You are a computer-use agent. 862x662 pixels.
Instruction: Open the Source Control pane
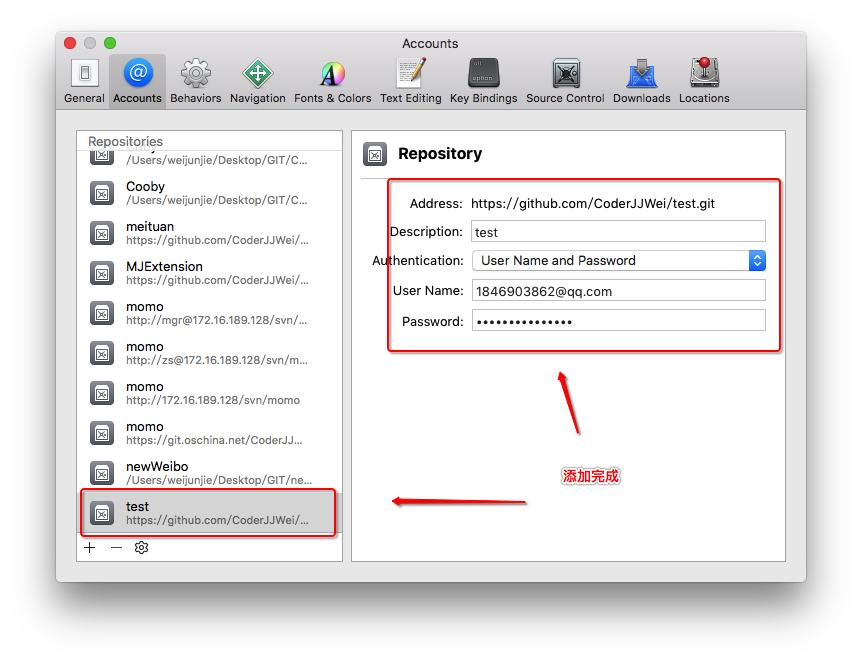(565, 81)
